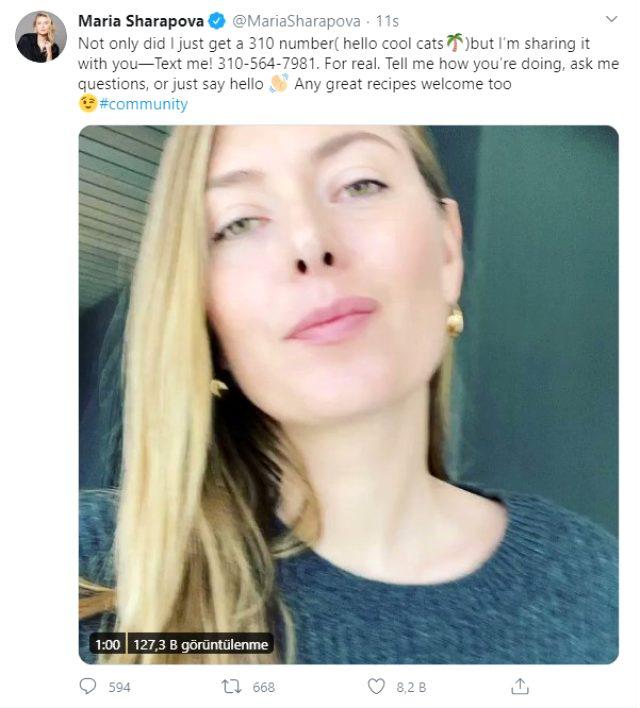Click the 127,3 B görüntülenme view count
Image resolution: width=640 pixels, height=708 pixels.
201,645
